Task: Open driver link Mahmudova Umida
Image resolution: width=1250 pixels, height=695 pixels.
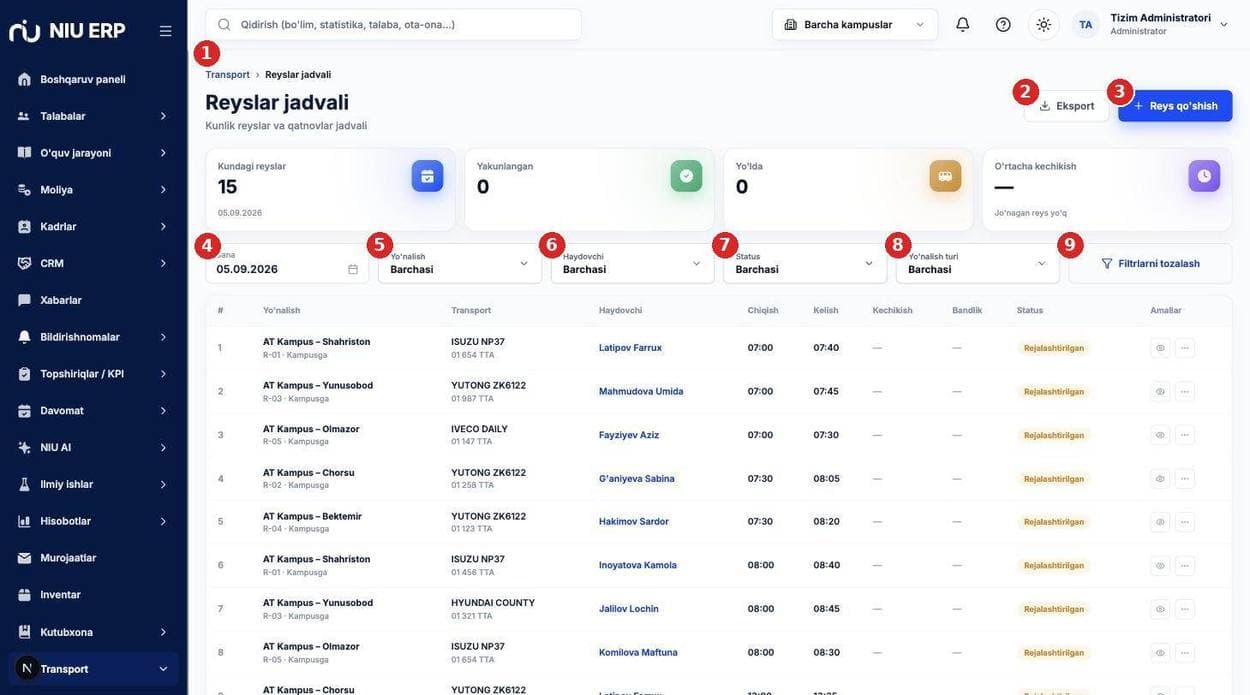Action: click(641, 391)
